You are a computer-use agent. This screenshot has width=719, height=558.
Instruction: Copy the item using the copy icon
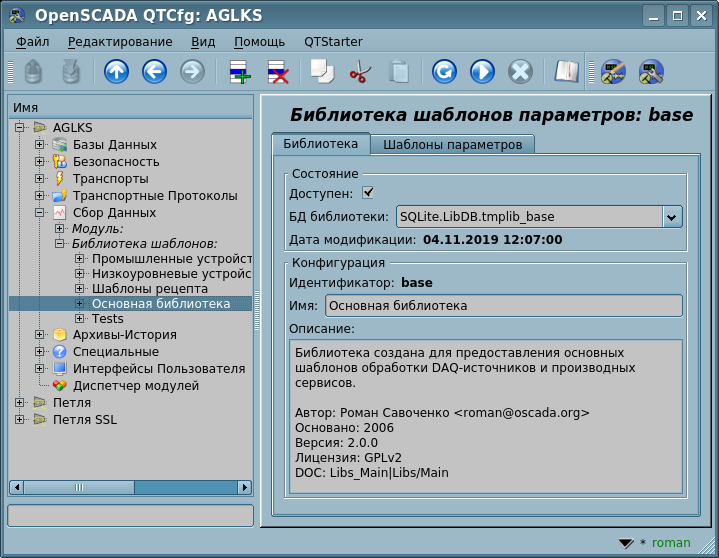322,72
